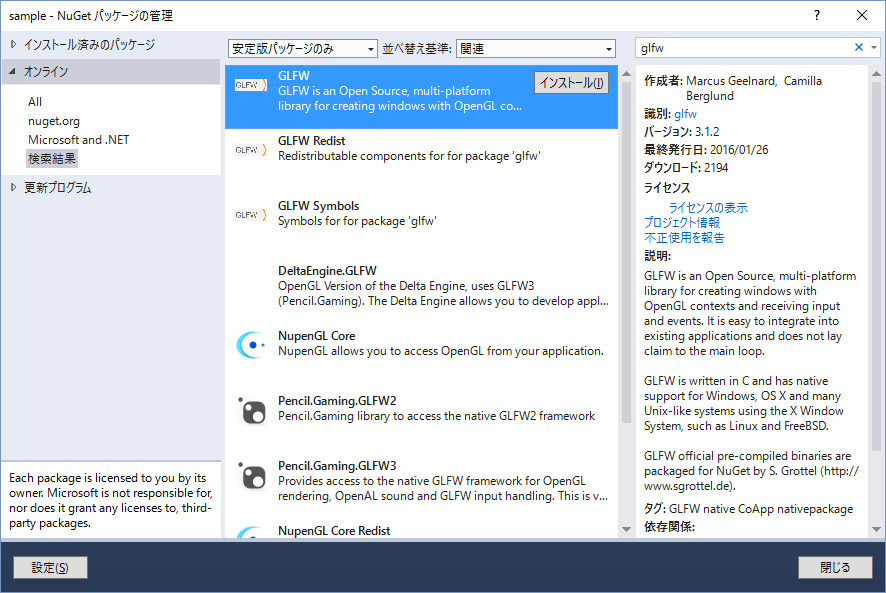
Task: Select the Pencil.Gaming.GLFW3 package row
Action: pos(422,487)
